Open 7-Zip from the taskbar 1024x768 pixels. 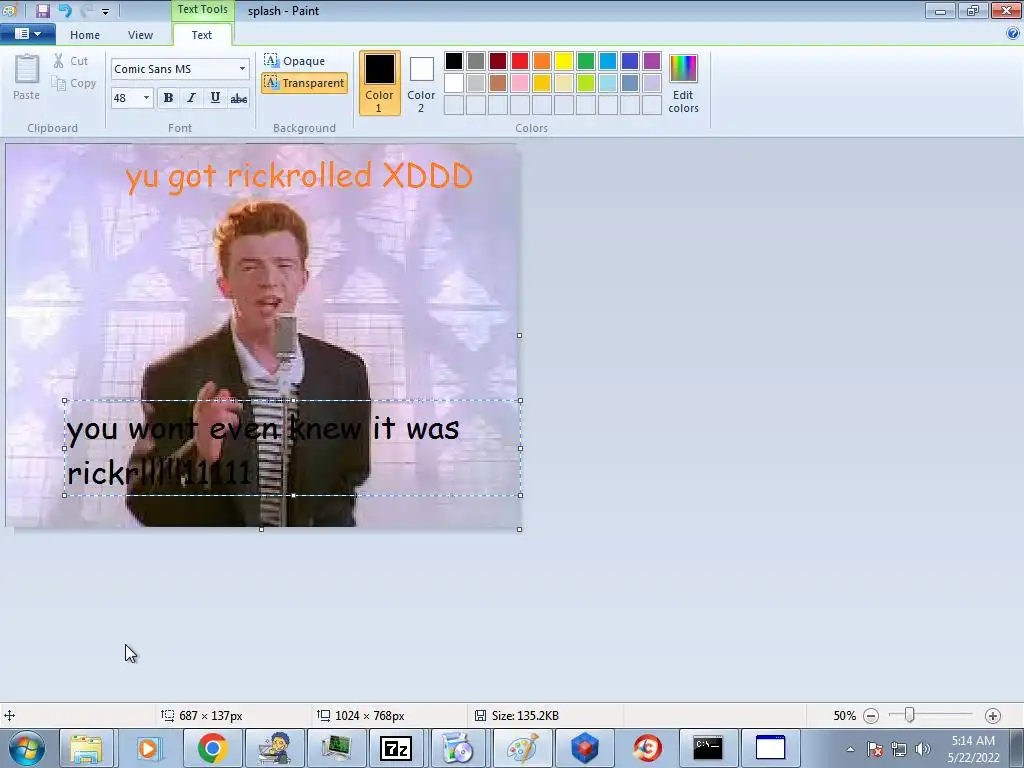click(396, 748)
